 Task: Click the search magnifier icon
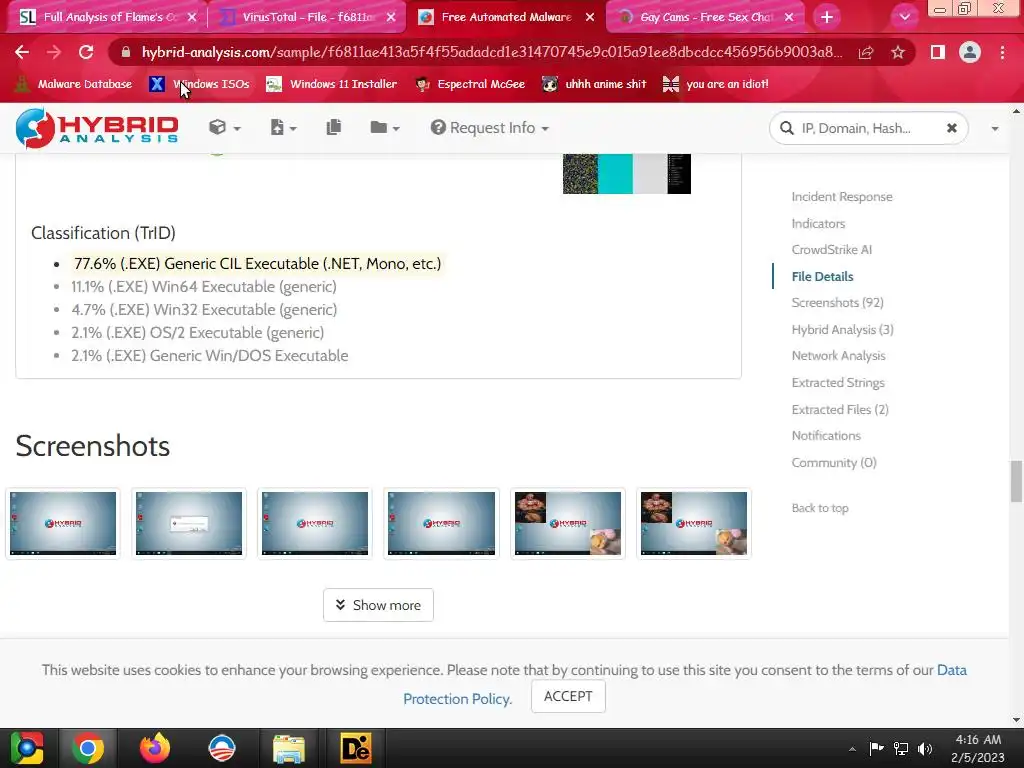[787, 128]
